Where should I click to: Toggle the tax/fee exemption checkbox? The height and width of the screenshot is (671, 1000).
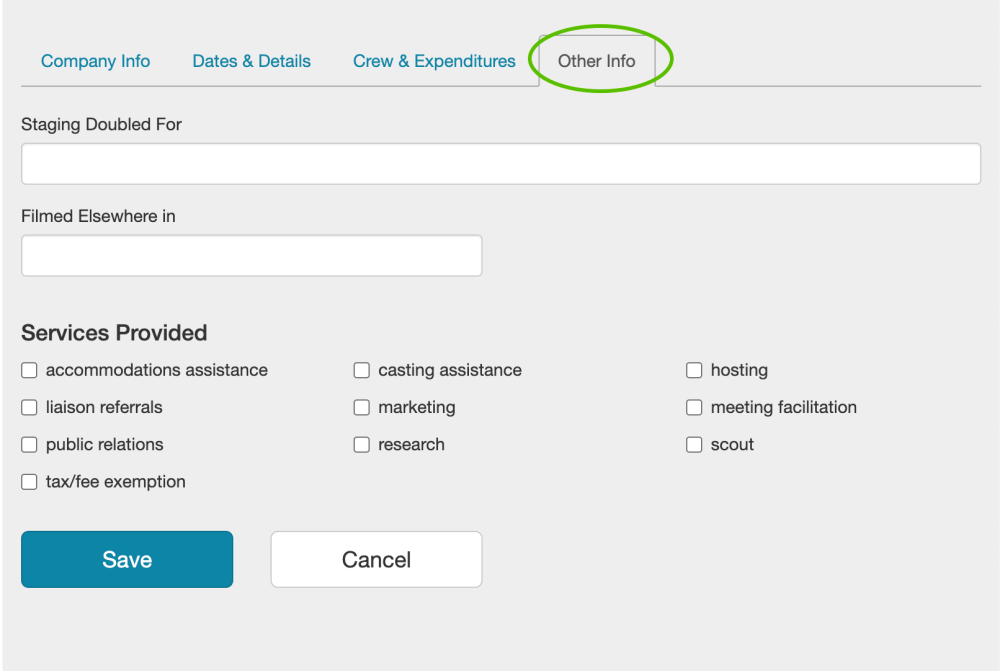[29, 482]
